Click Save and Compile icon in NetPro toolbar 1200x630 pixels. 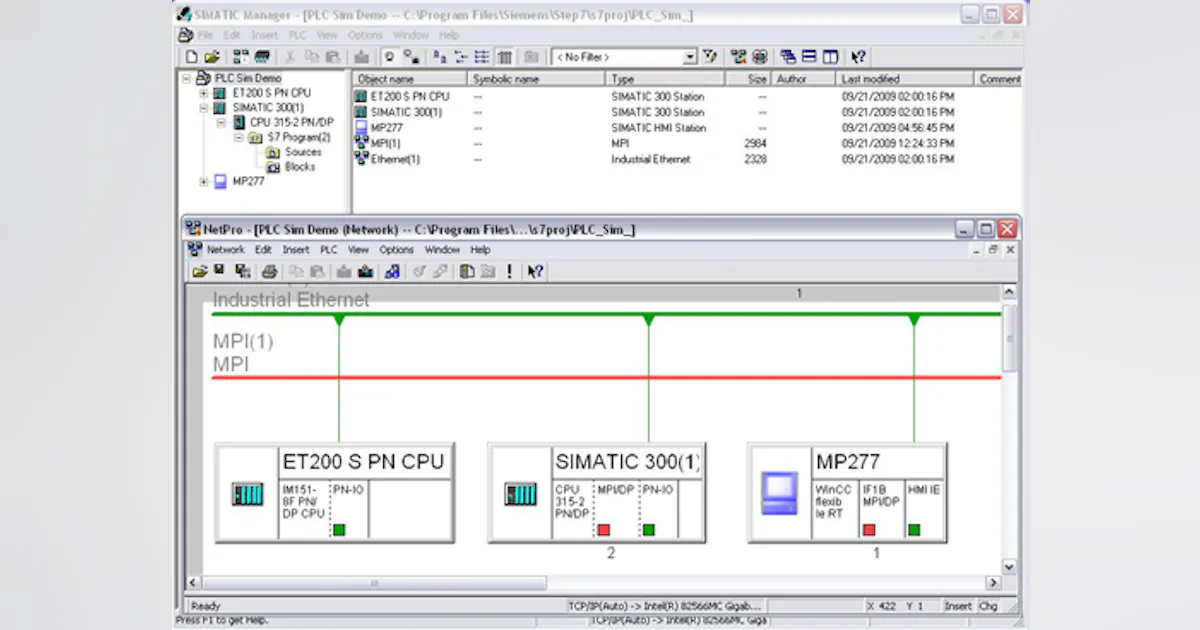(243, 271)
